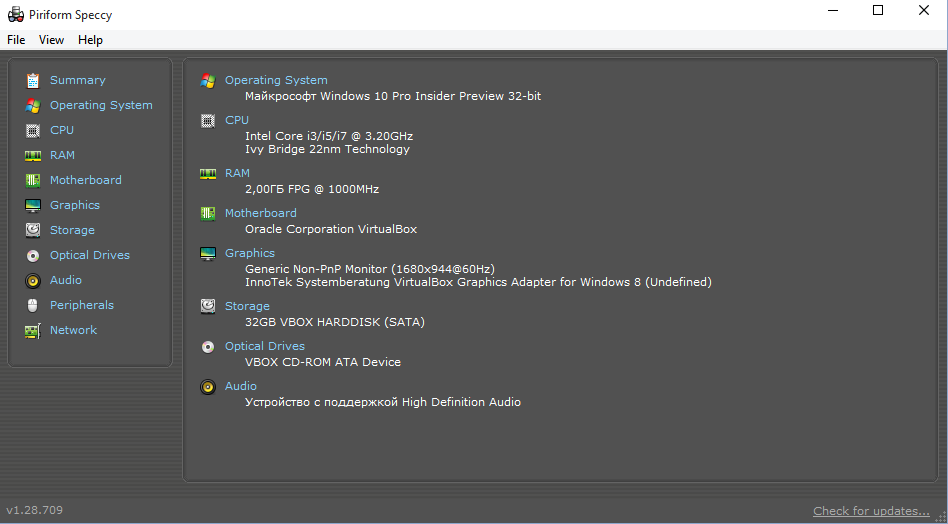948x524 pixels.
Task: Open Motherboard via its sidebar icon
Action: point(33,180)
